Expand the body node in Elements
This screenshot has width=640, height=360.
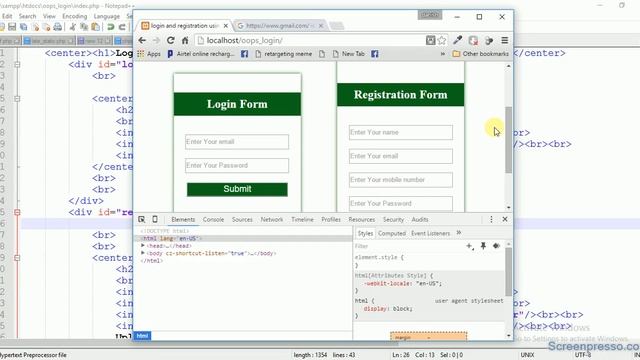[x=143, y=253]
